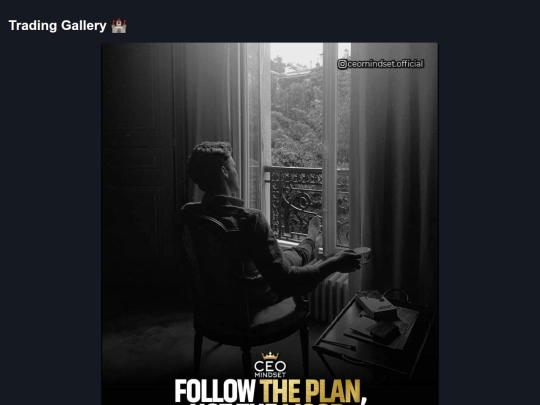This screenshot has height=405, width=540.
Task: Click the Instagram icon in the watermark
Action: [x=342, y=64]
